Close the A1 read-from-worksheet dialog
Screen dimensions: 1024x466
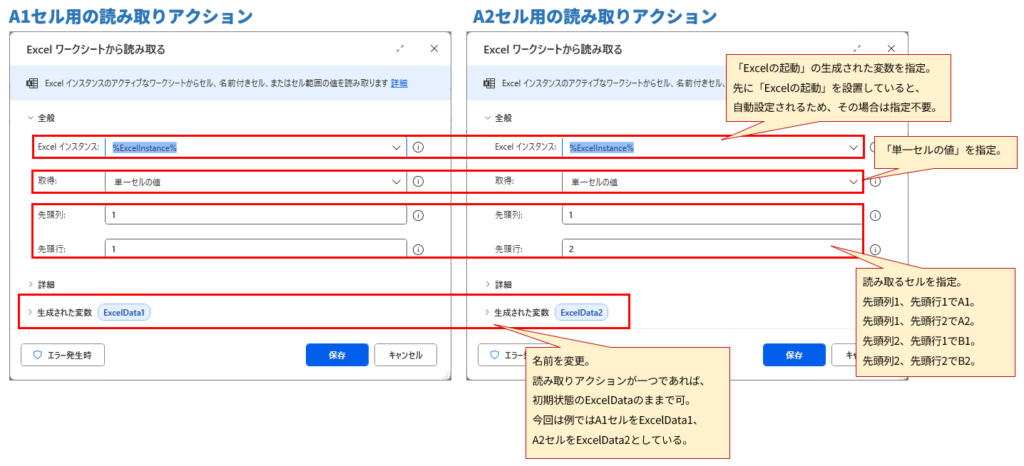pyautogui.click(x=434, y=49)
